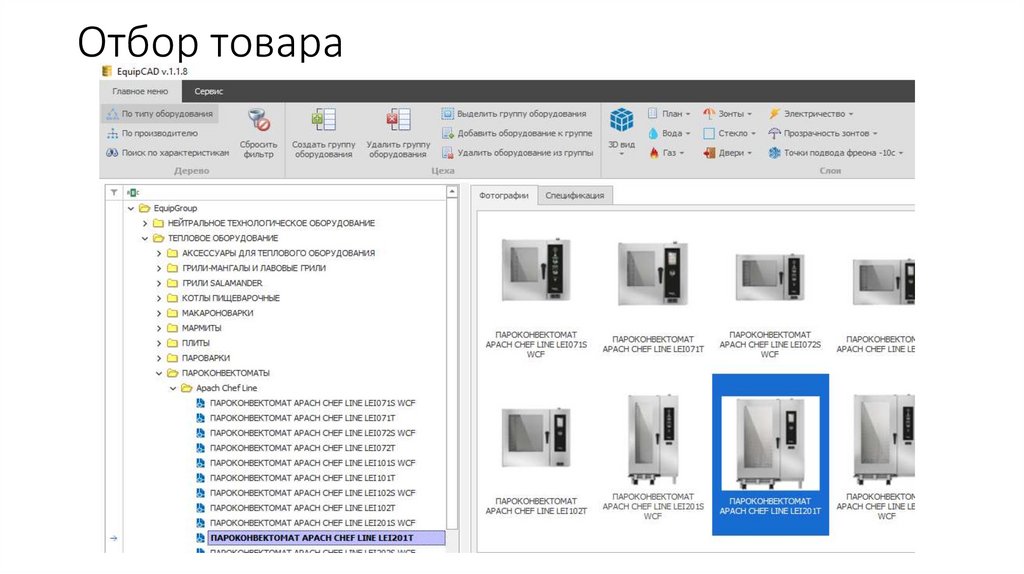Create equipment group icon

click(x=323, y=121)
